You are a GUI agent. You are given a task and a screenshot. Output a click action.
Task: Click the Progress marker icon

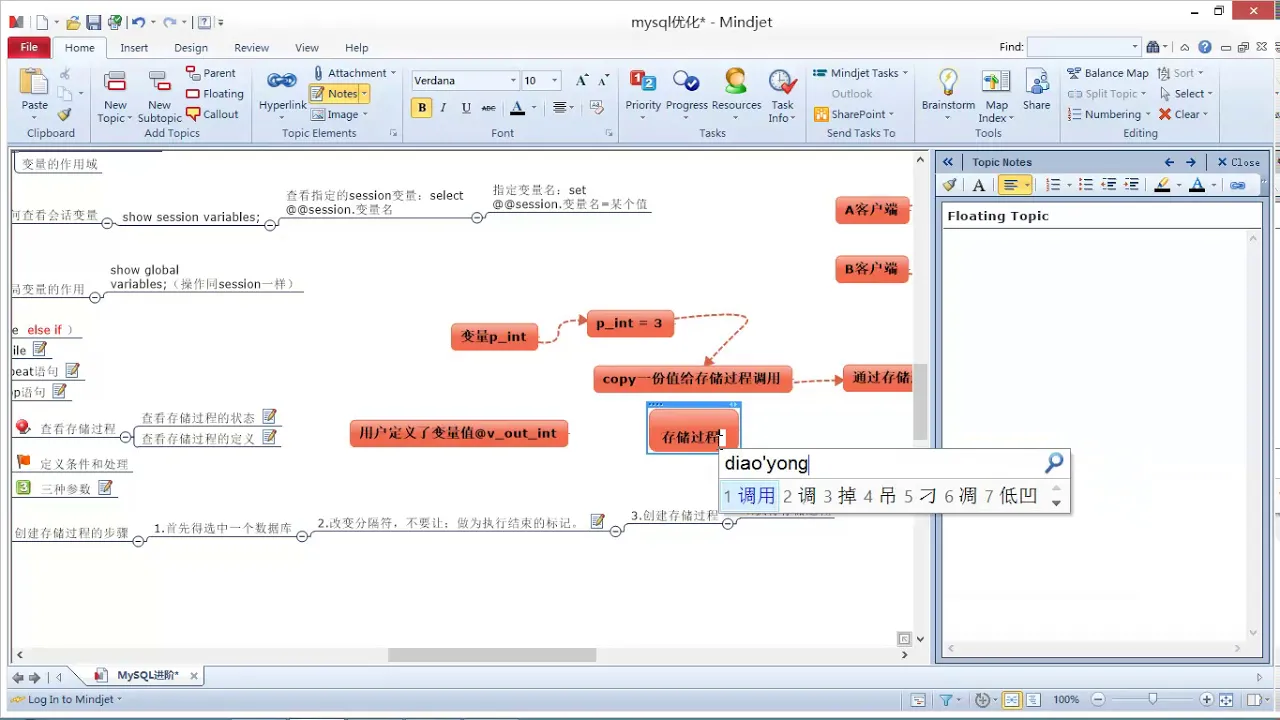point(686,81)
